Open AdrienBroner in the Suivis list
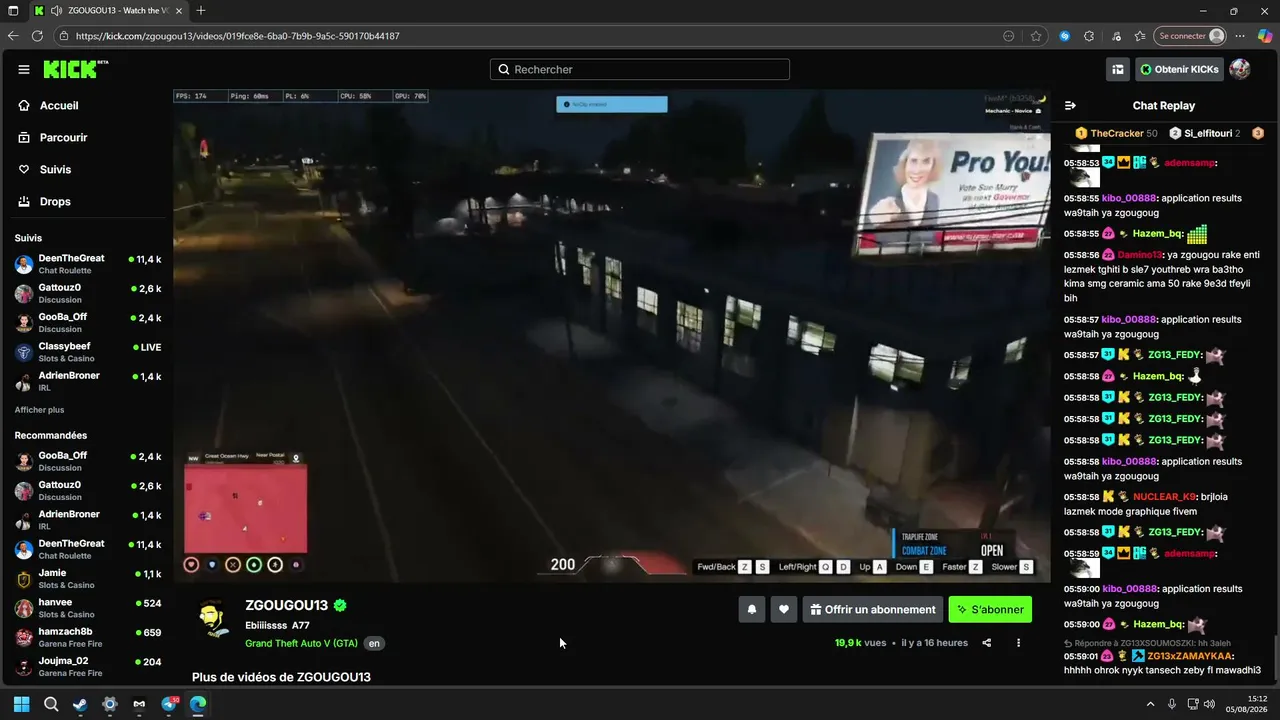 [87, 381]
